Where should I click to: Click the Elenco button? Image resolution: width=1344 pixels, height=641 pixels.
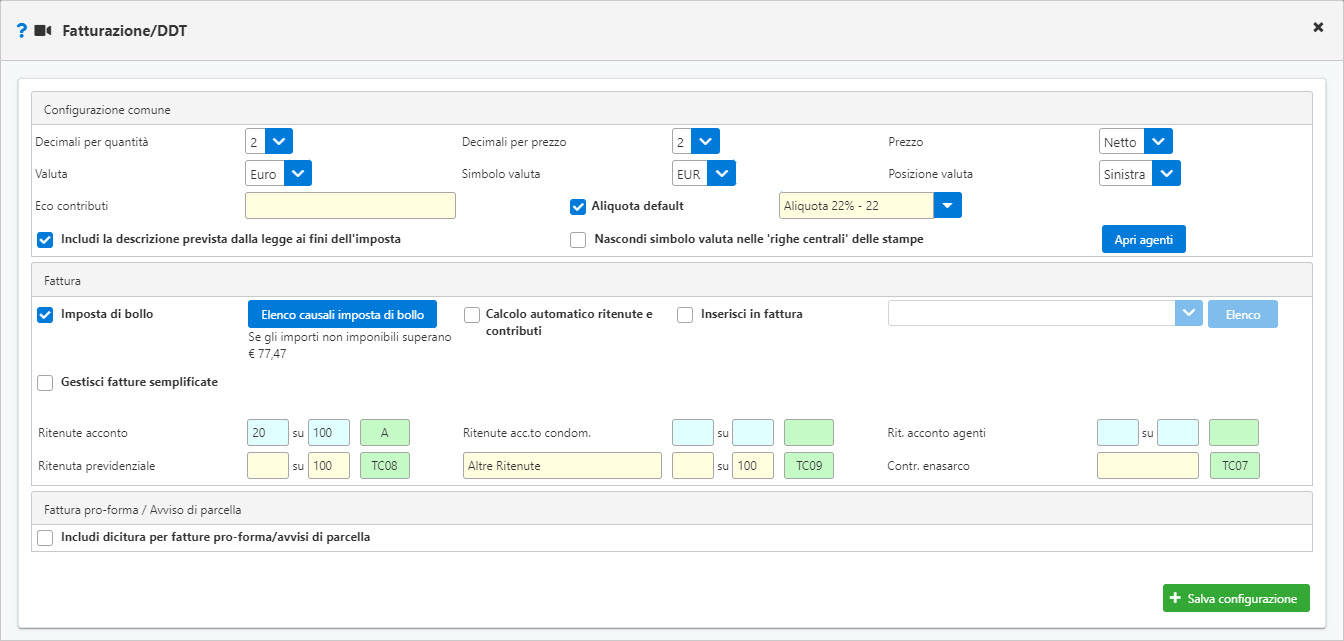tap(1243, 314)
